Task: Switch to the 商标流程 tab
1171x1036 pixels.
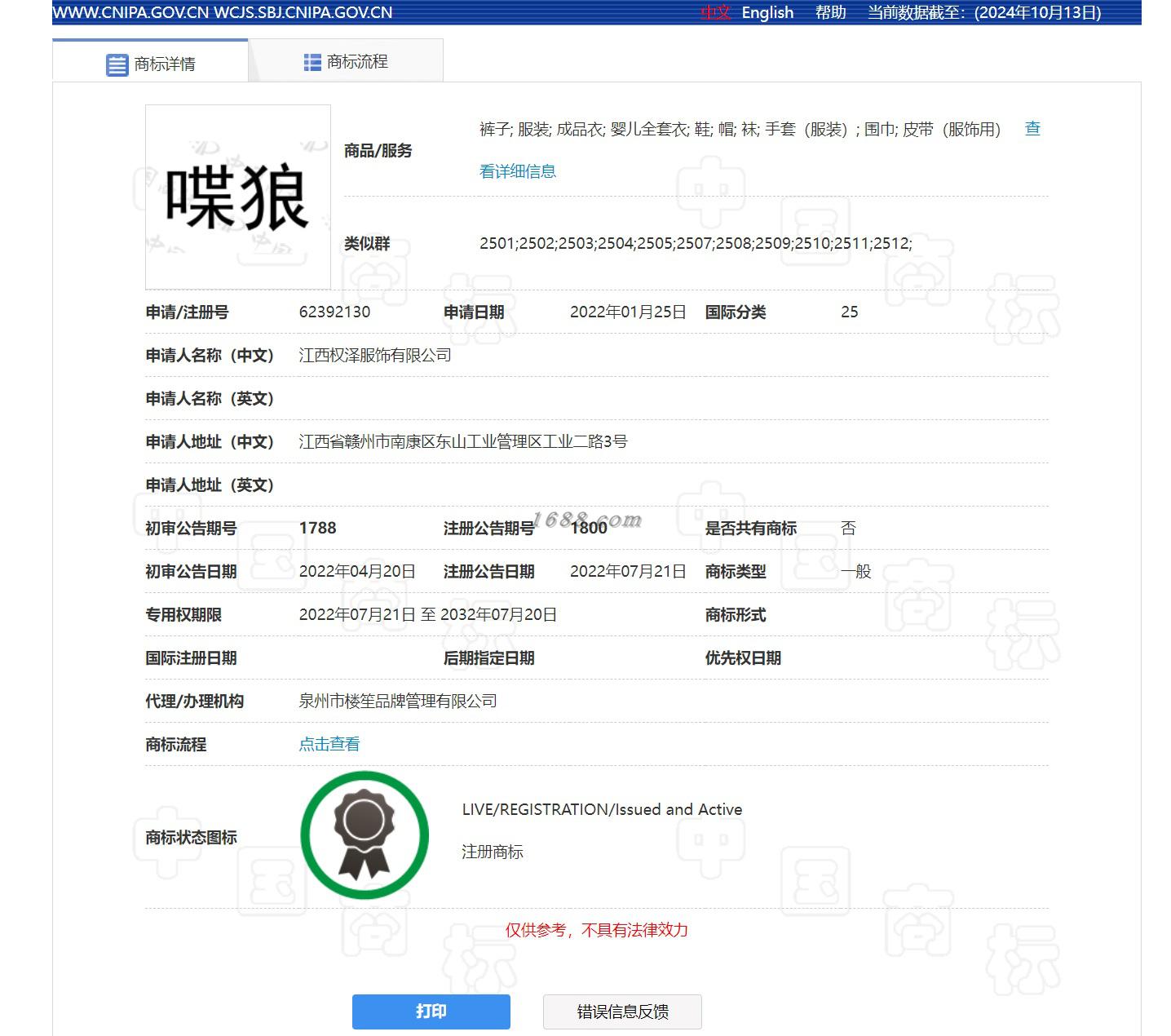Action: (346, 60)
